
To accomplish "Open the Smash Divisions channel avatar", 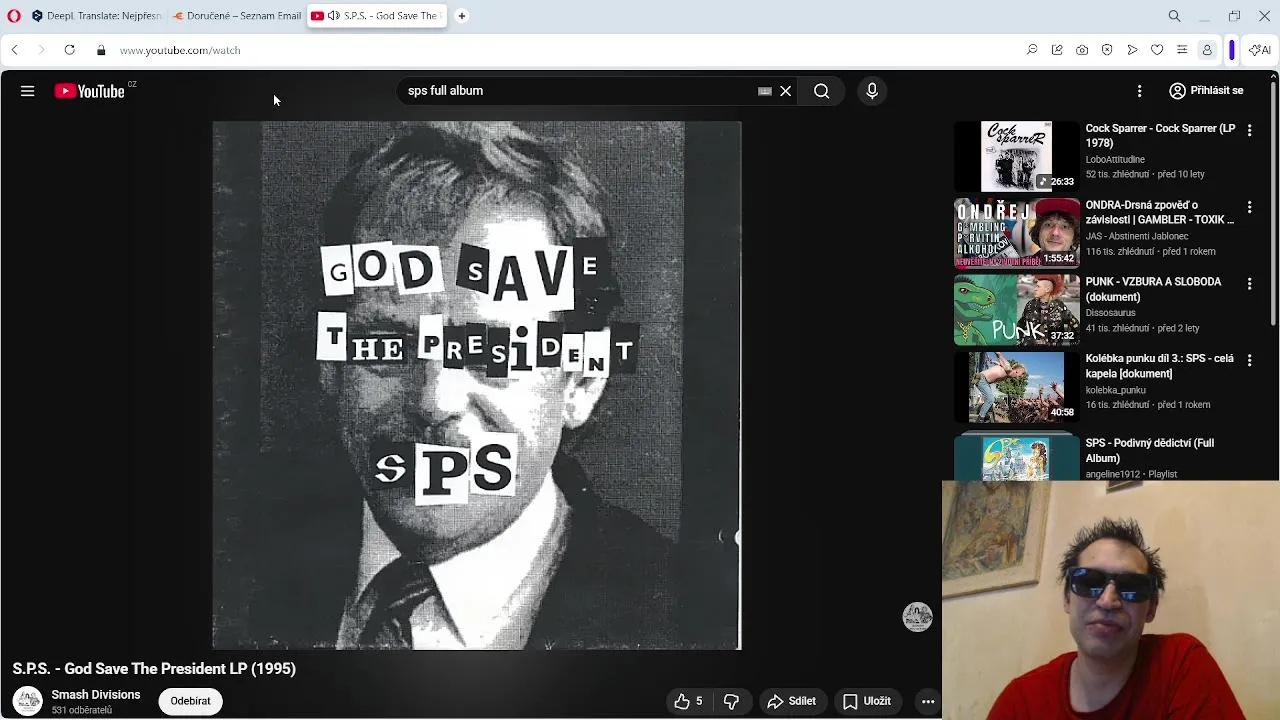I will pyautogui.click(x=27, y=701).
